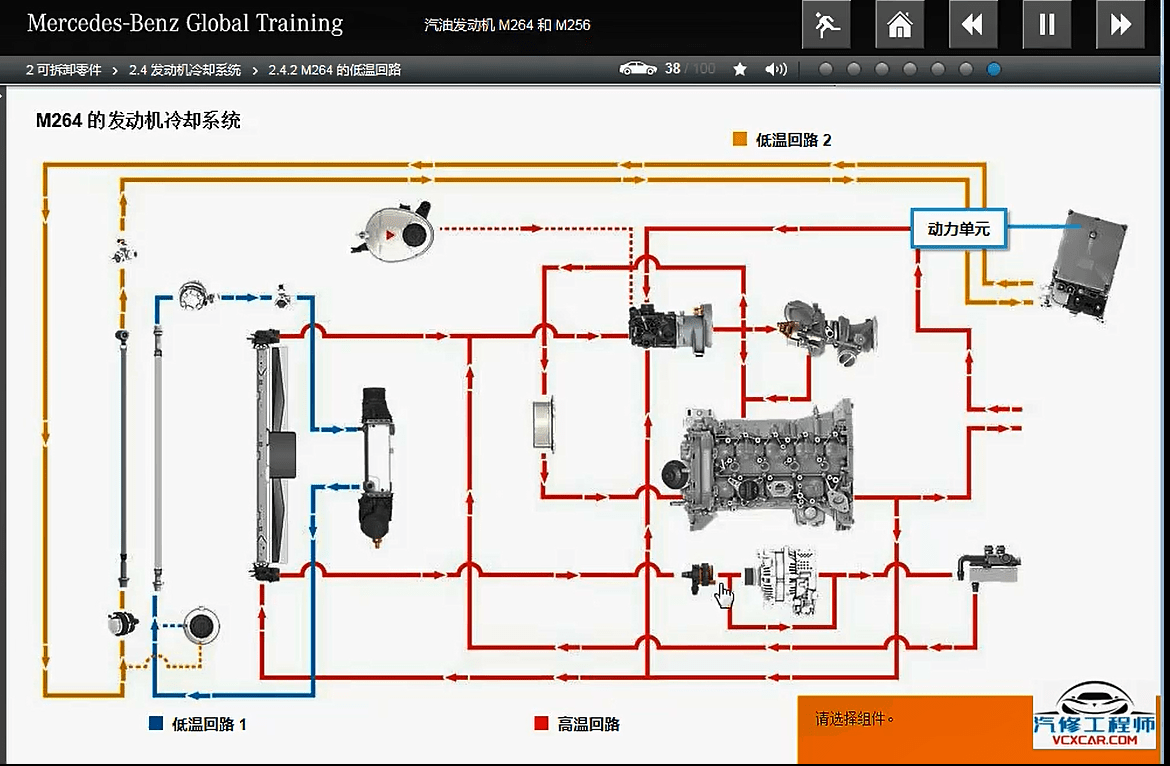Select the component under the hand cursor

click(703, 578)
